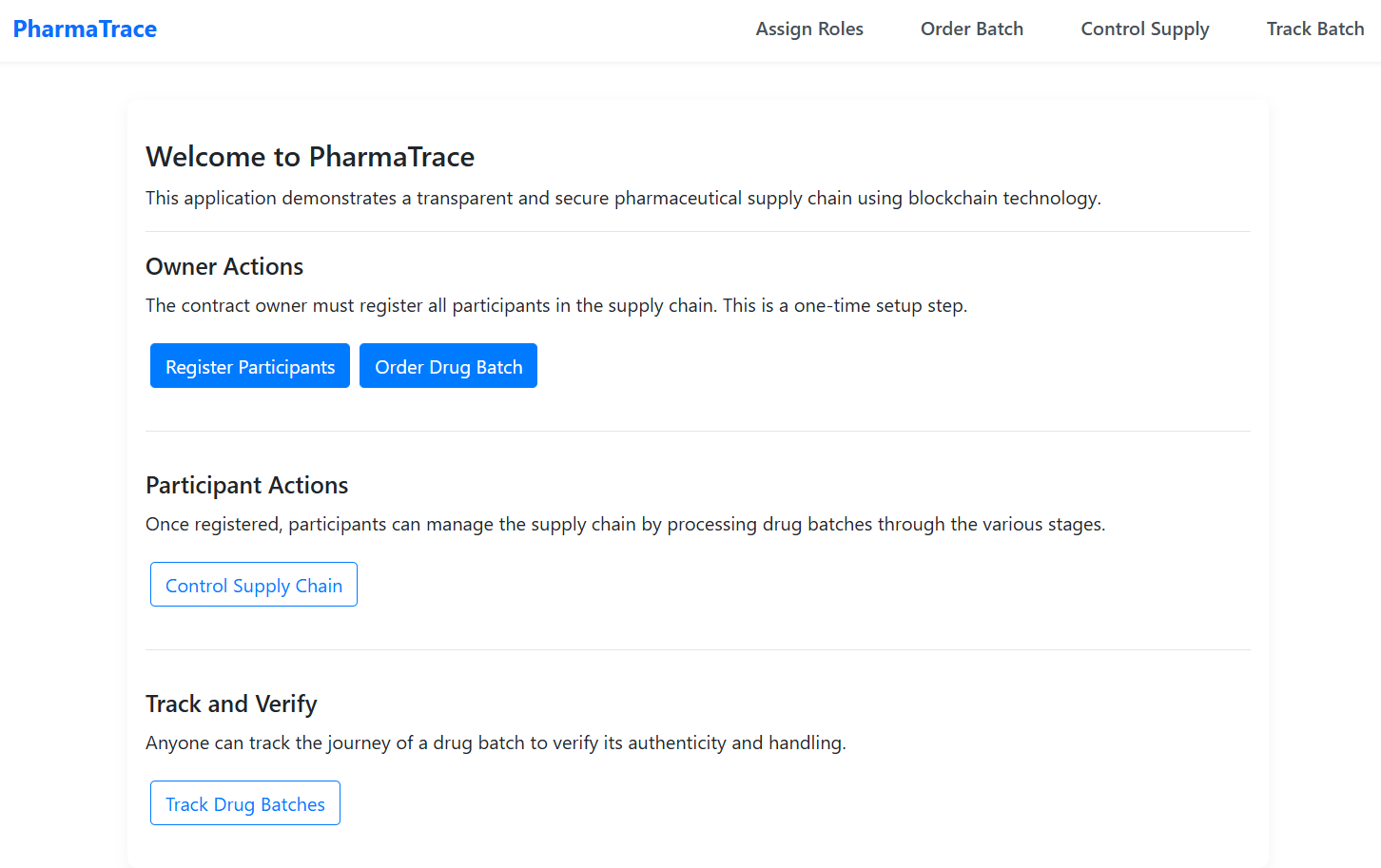The width and height of the screenshot is (1381, 868).
Task: Navigate to Order Batch in the top bar
Action: [x=971, y=29]
